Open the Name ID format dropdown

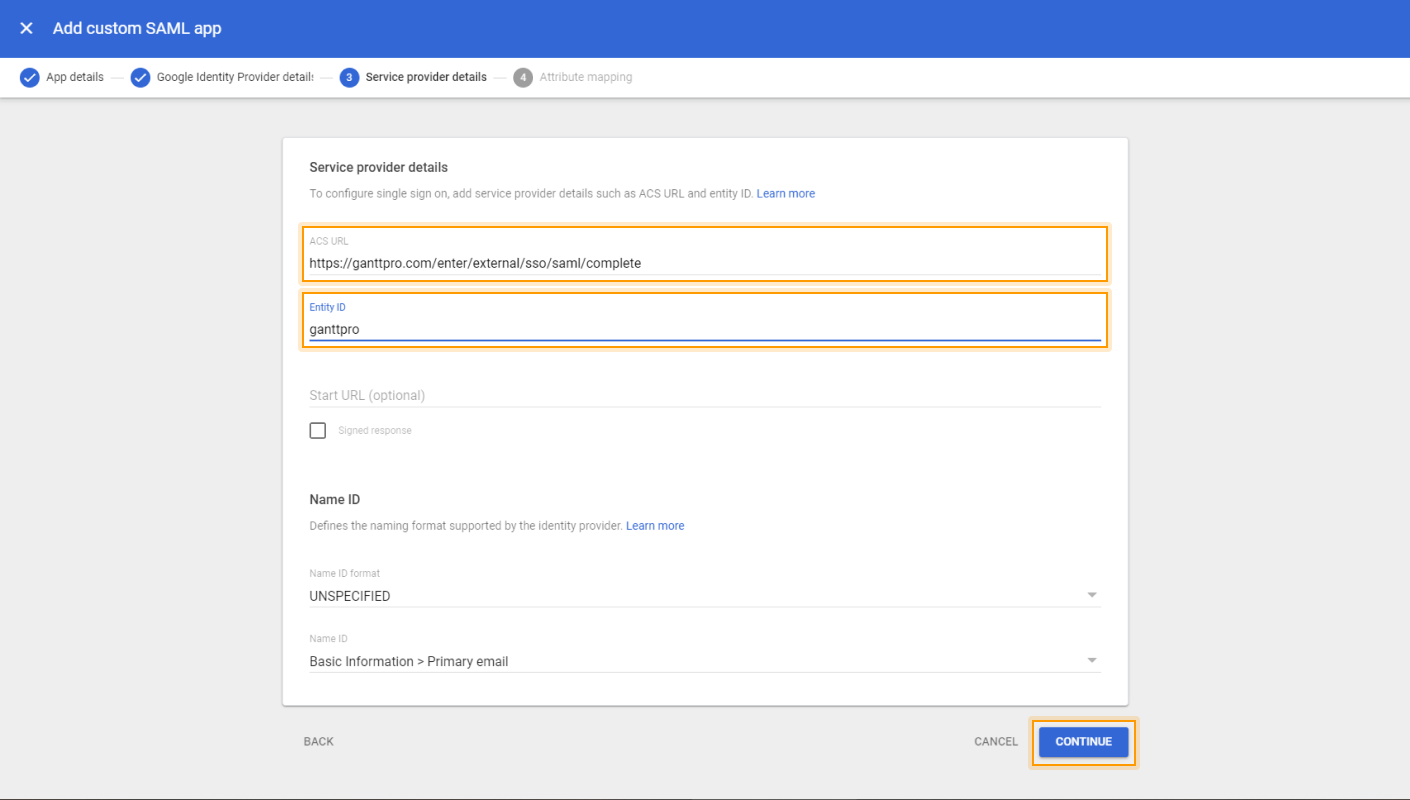point(705,595)
